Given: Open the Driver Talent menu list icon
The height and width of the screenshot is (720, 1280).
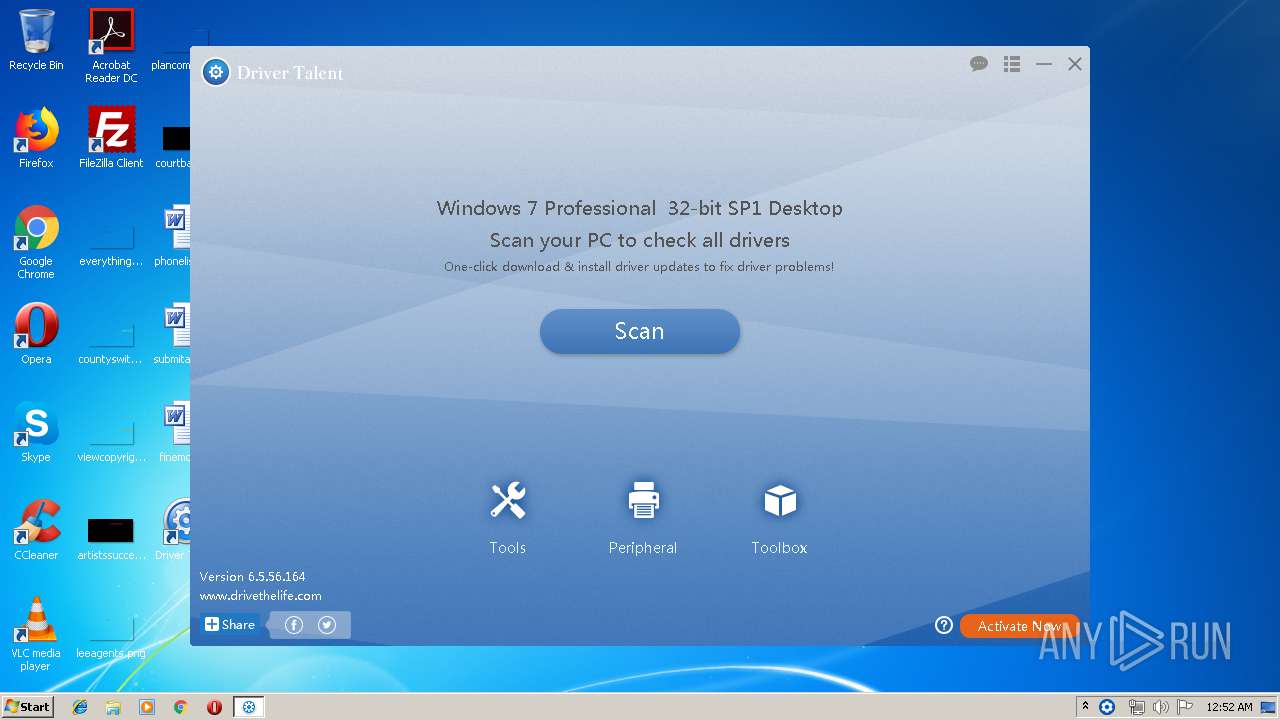Looking at the screenshot, I should pos(1012,64).
